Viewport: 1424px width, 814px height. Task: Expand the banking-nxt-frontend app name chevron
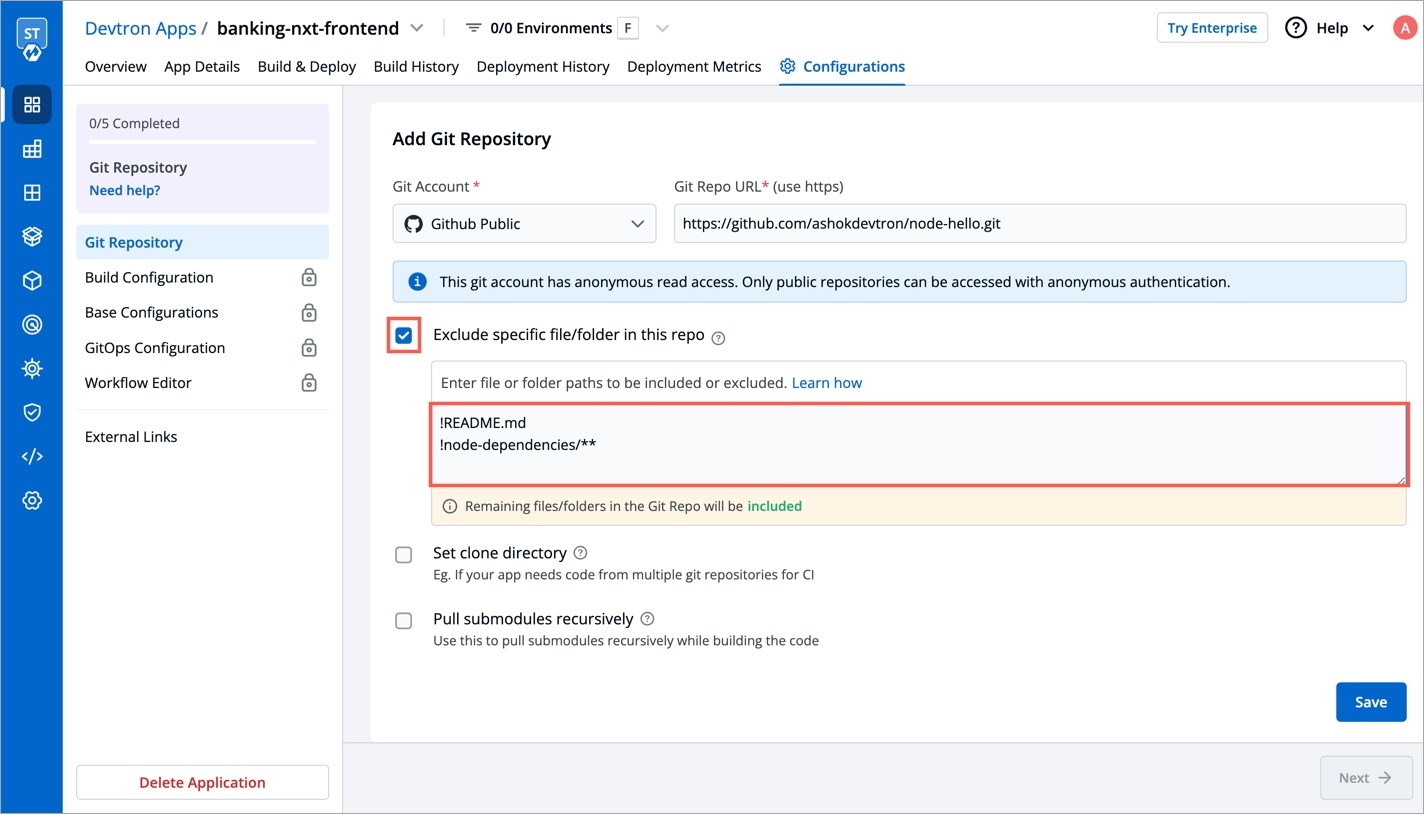point(417,28)
